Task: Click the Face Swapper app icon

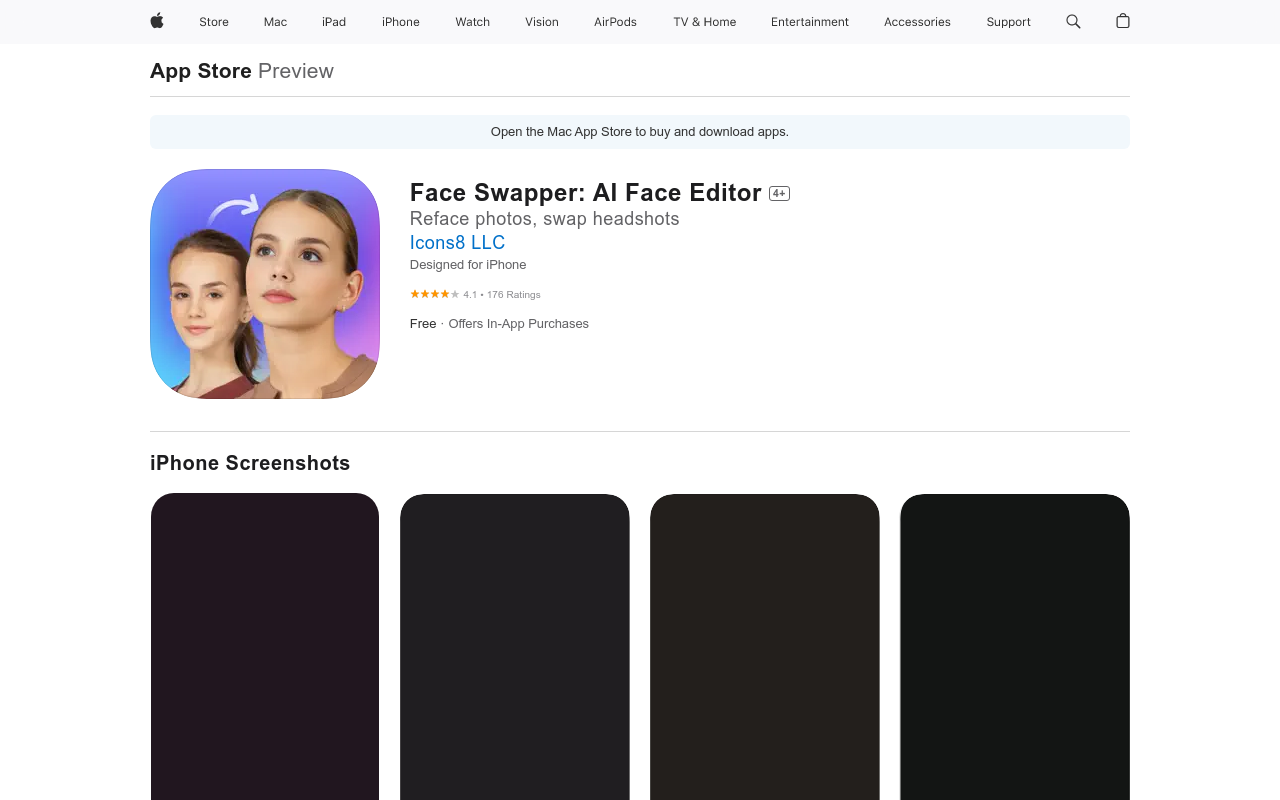Action: 265,284
